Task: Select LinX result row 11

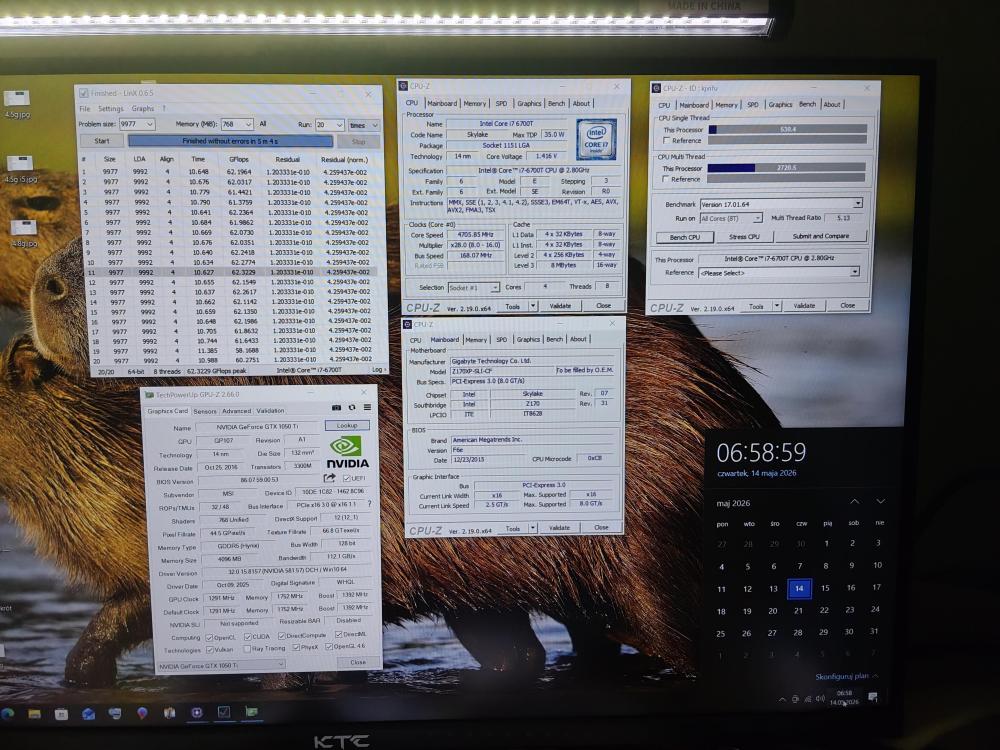Action: [x=232, y=272]
